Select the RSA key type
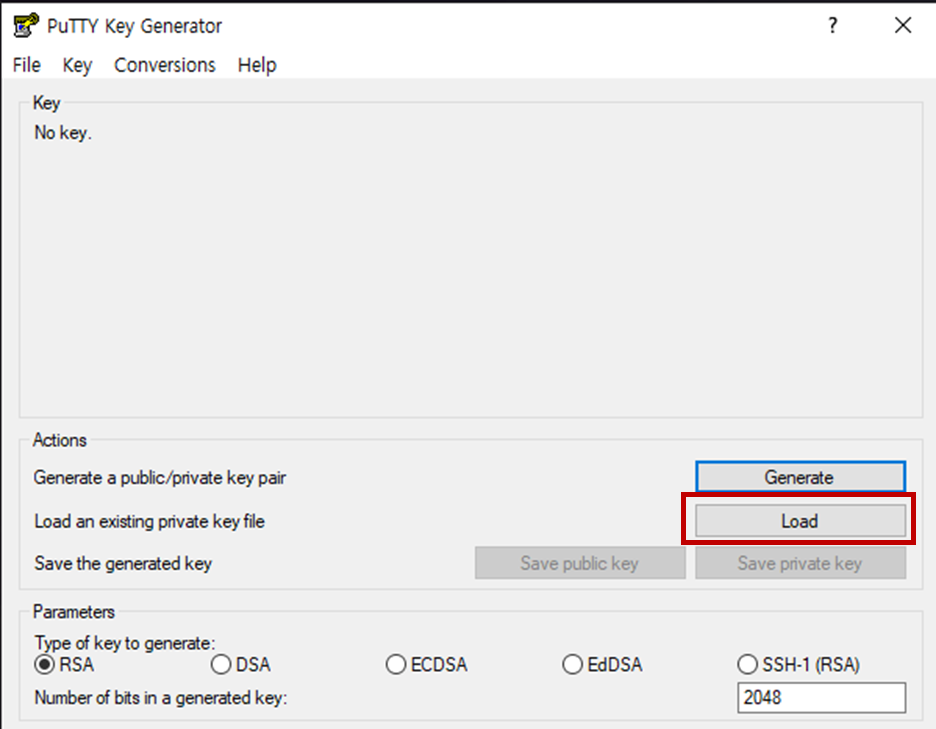Image resolution: width=936 pixels, height=729 pixels. click(64, 665)
